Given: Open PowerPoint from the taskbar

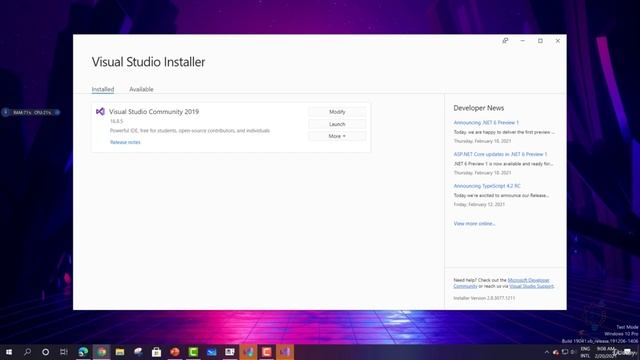Looking at the screenshot, I should coord(175,352).
